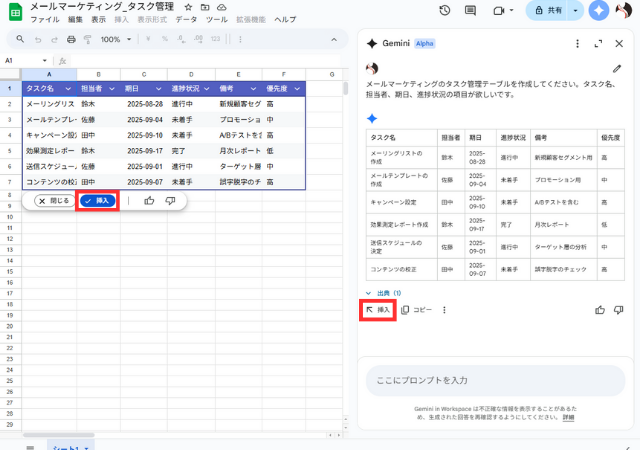Select cell 2025-09-17 in the sheet
640x450 pixels.
tap(144, 151)
